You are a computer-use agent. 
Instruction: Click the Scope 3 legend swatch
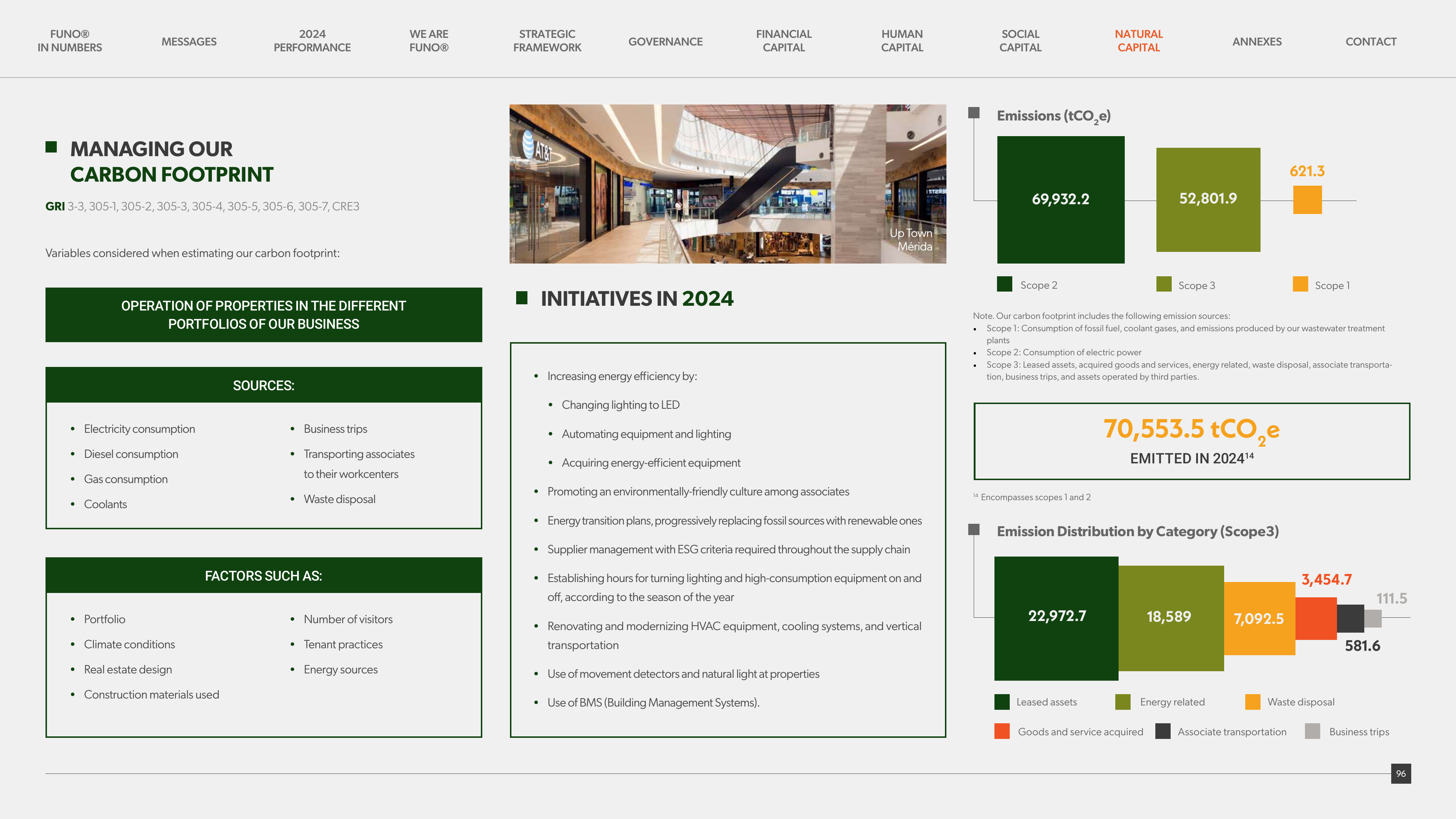pos(1164,284)
